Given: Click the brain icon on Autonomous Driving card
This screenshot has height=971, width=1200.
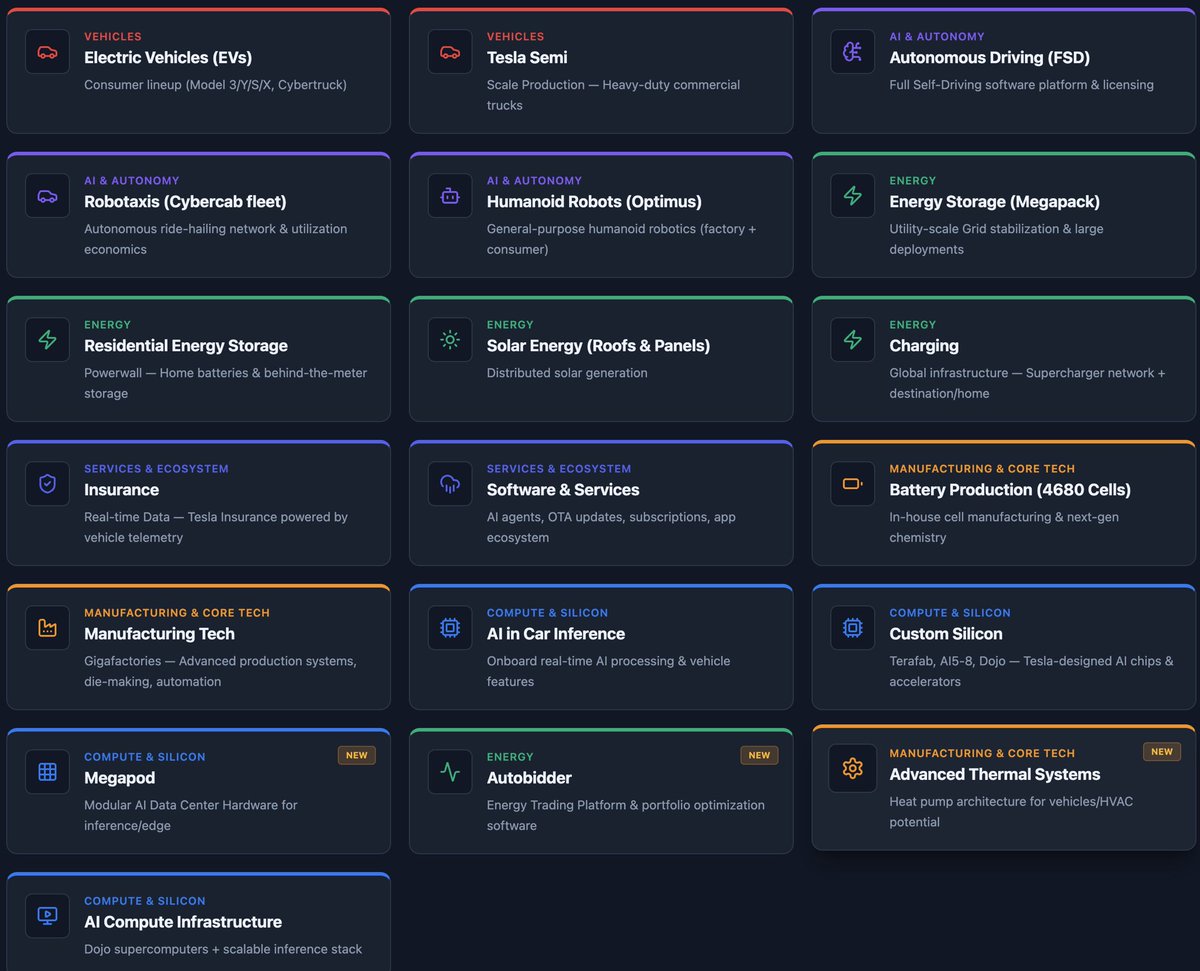Looking at the screenshot, I should (853, 52).
